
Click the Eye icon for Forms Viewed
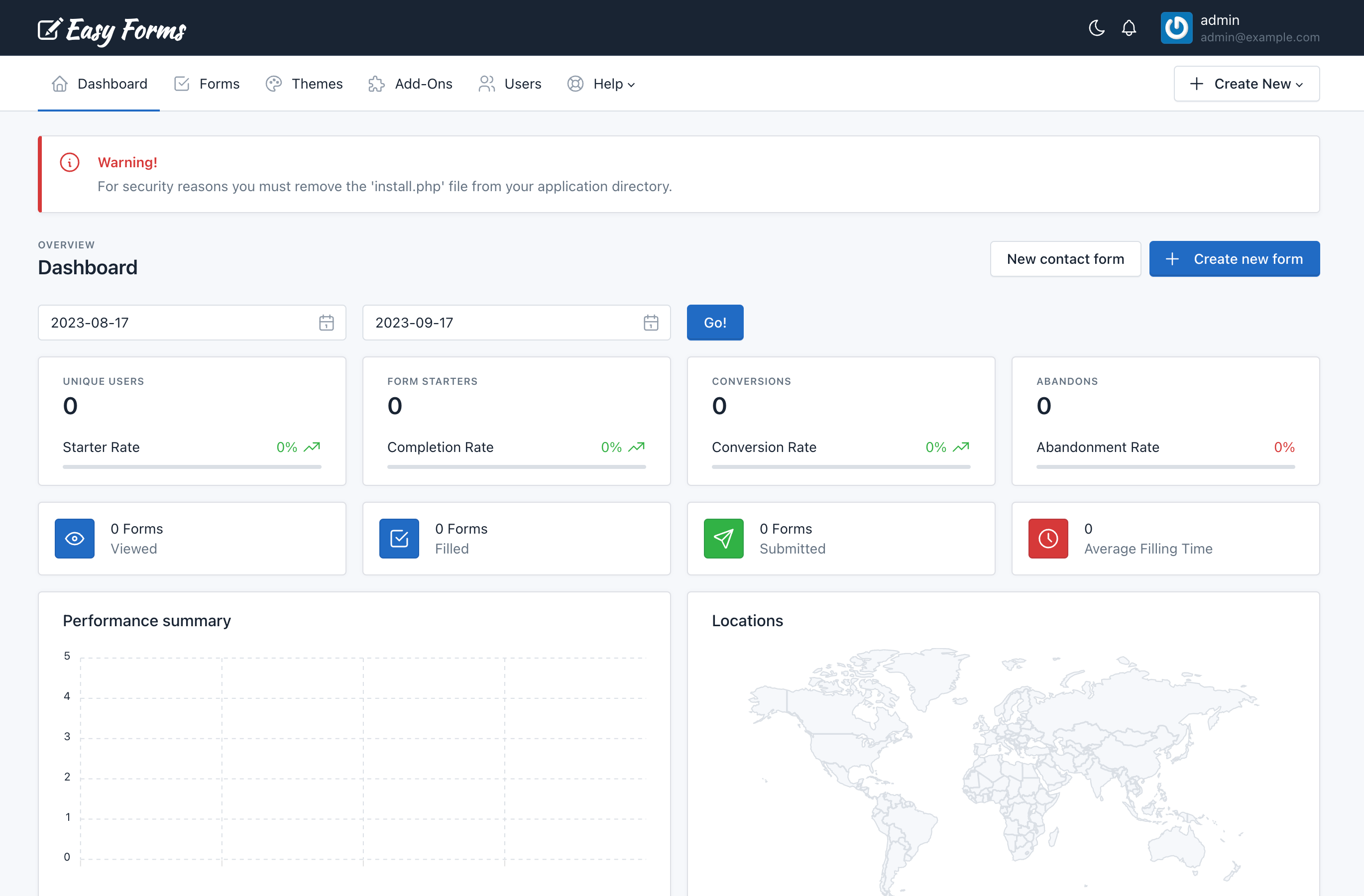click(x=76, y=538)
